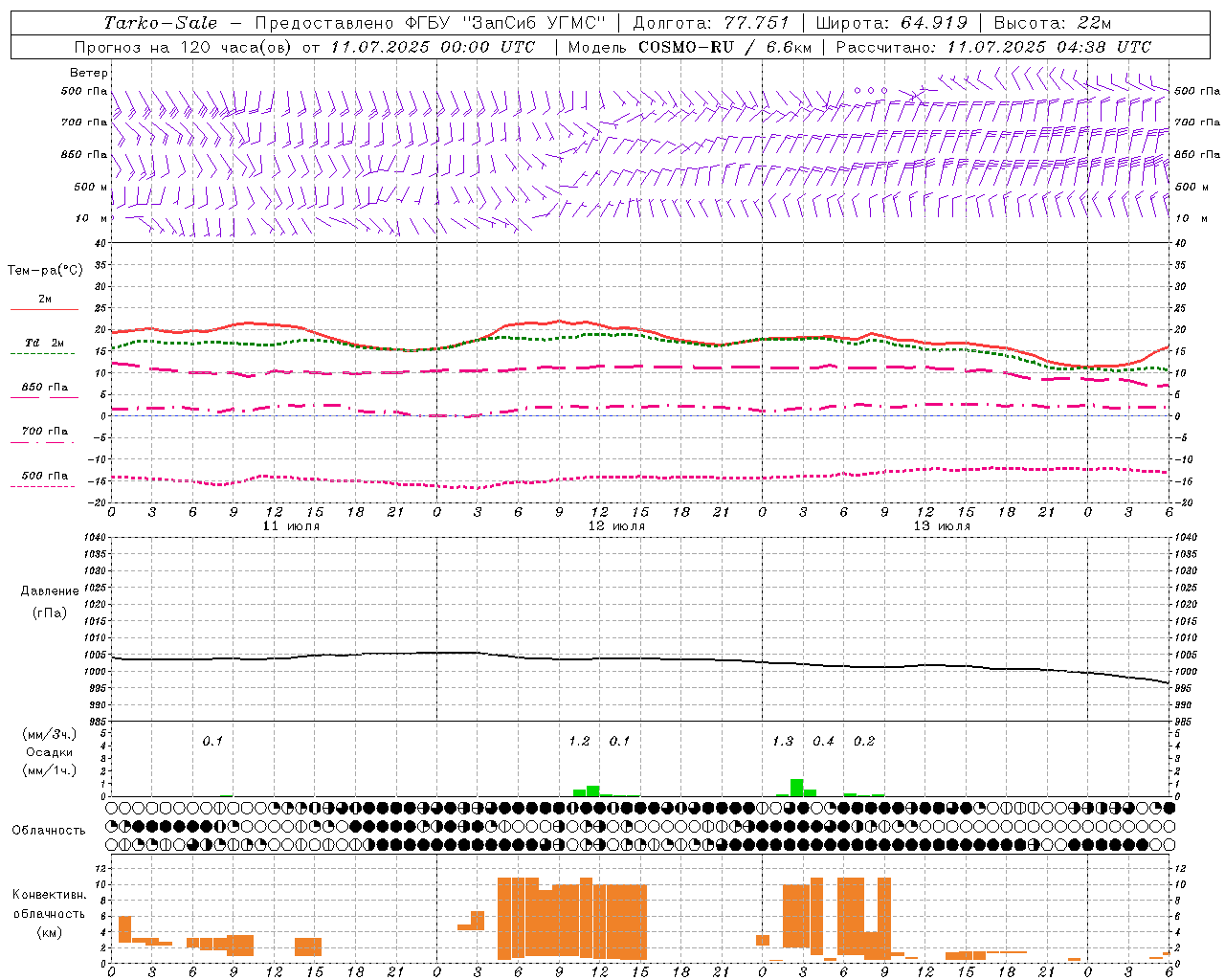Select the 850 гПа temperature legend entry

pyautogui.click(x=44, y=387)
